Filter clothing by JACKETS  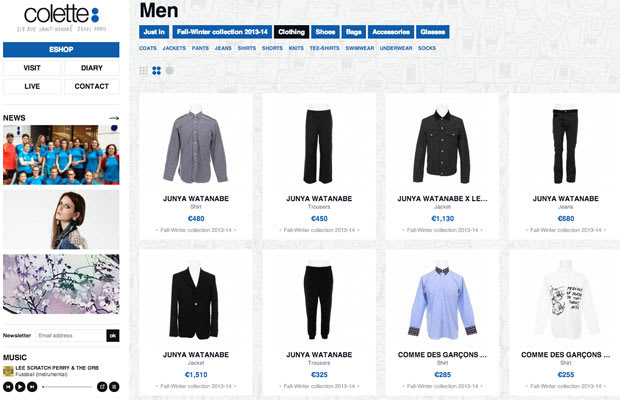click(x=174, y=48)
